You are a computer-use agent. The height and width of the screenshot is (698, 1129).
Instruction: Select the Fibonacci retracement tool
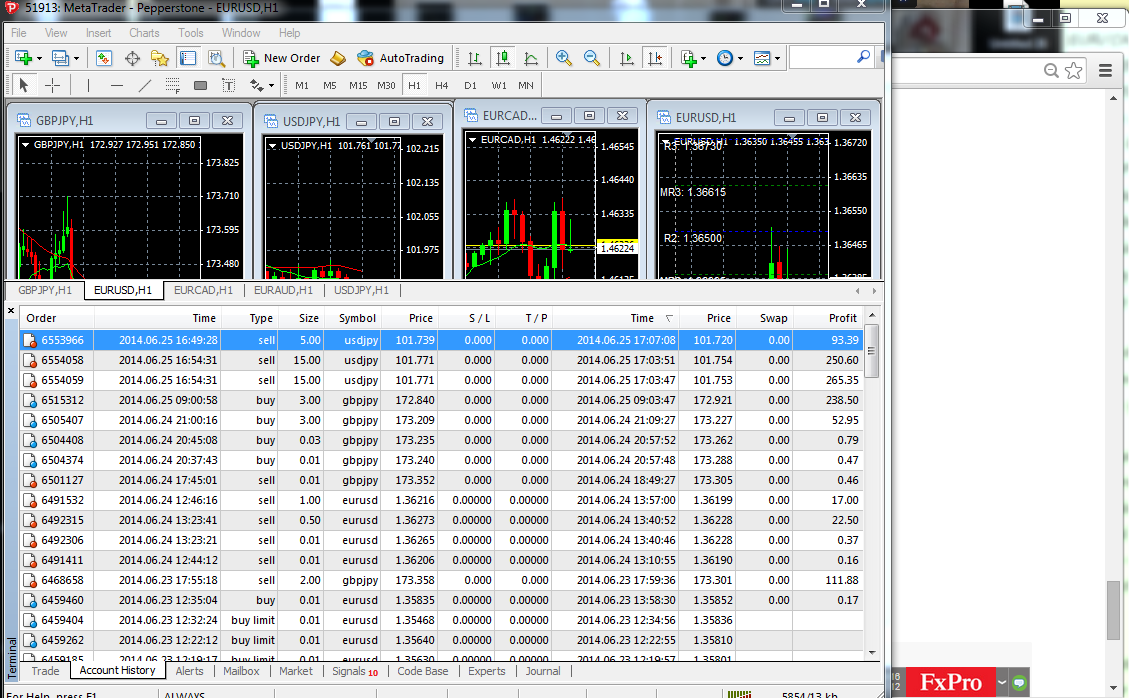[173, 86]
